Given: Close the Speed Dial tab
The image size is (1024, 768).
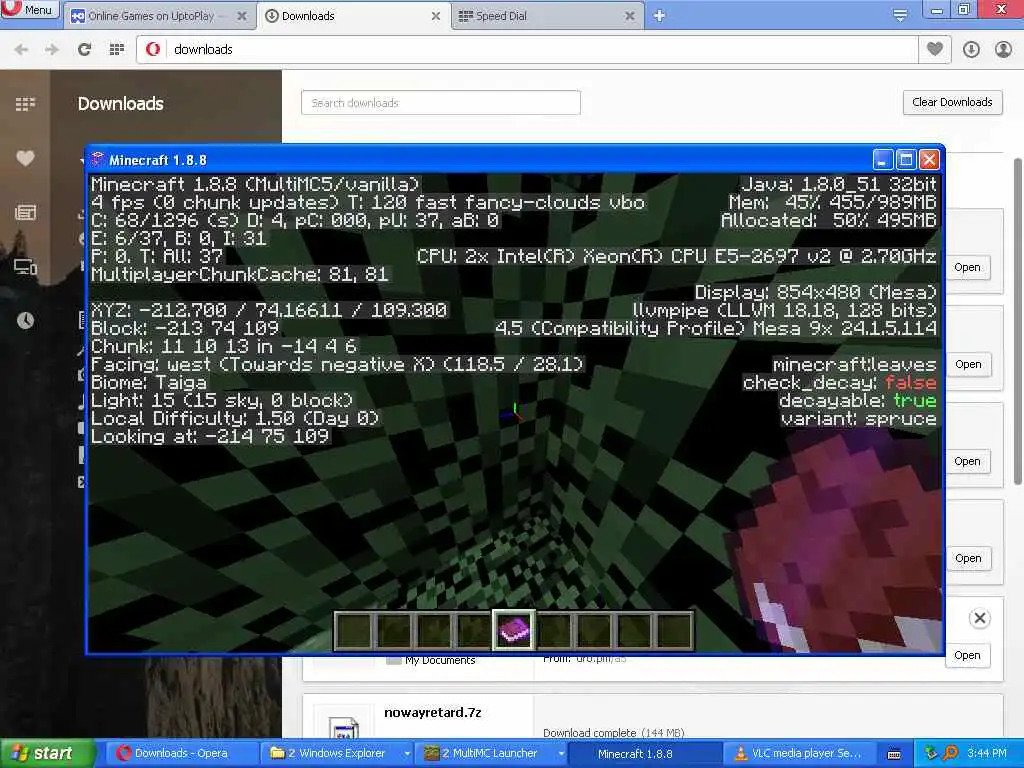Looking at the screenshot, I should 630,16.
